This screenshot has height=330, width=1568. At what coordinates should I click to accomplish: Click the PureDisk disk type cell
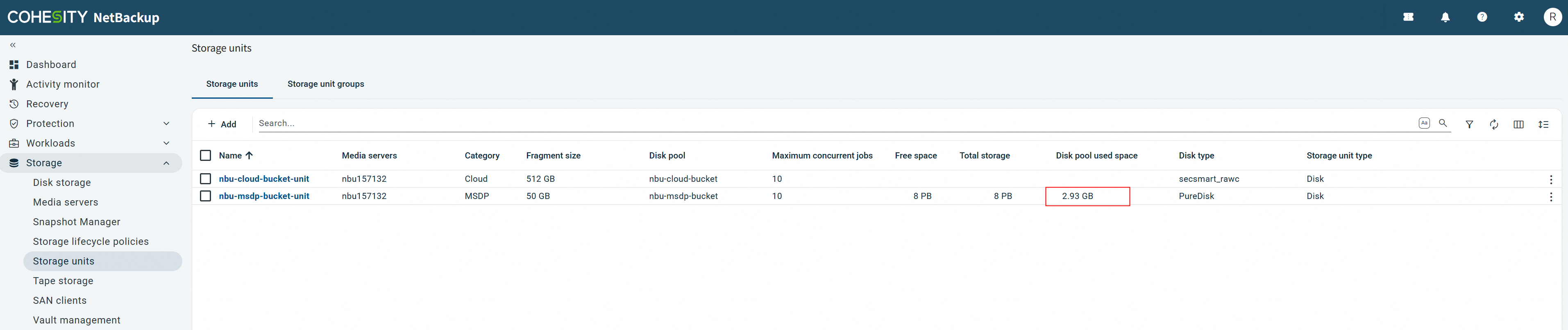point(1197,196)
